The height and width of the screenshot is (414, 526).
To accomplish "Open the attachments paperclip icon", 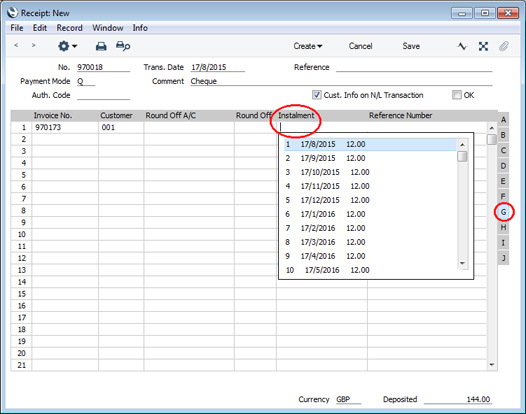I will [x=504, y=46].
